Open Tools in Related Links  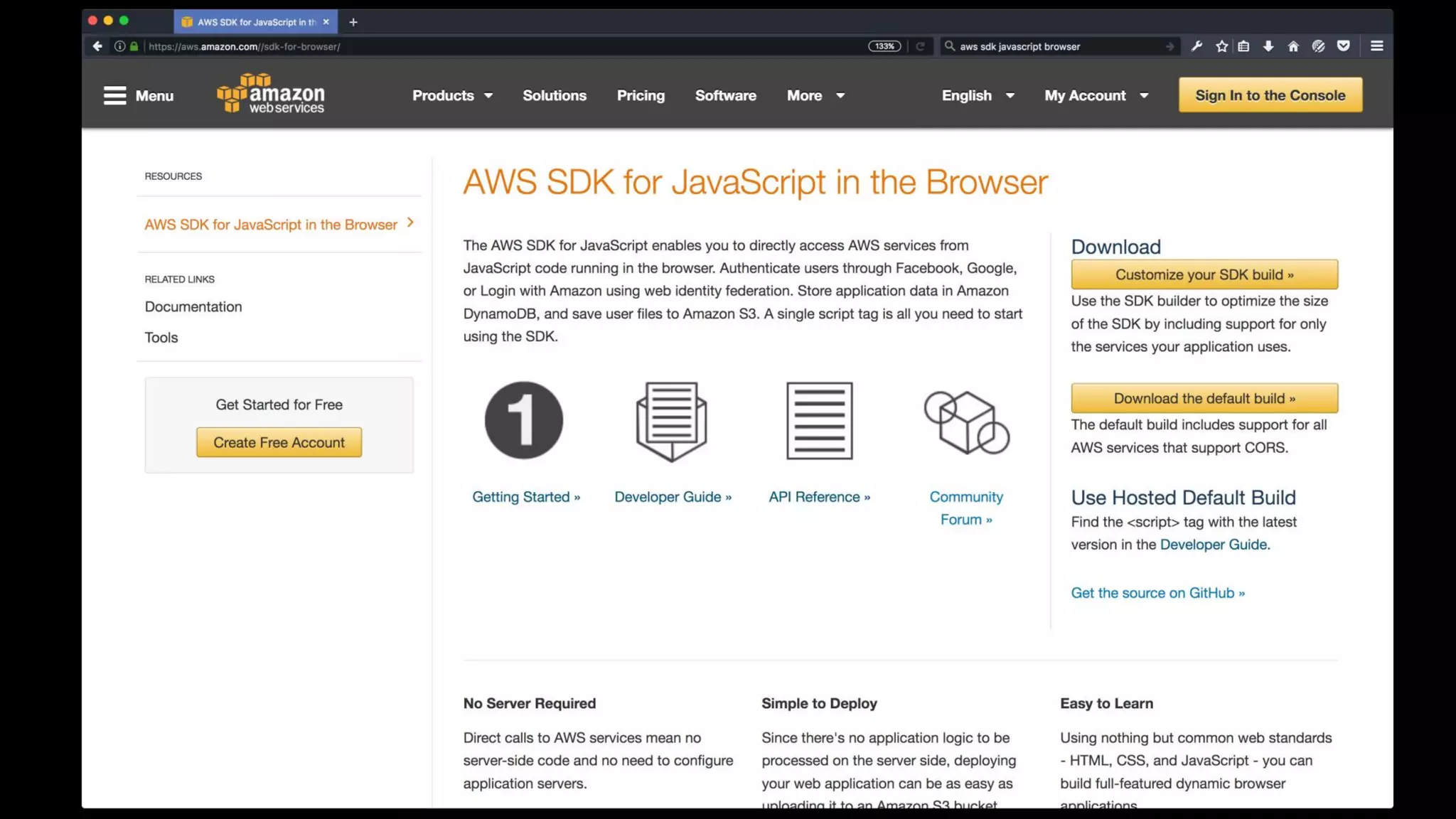(x=161, y=338)
